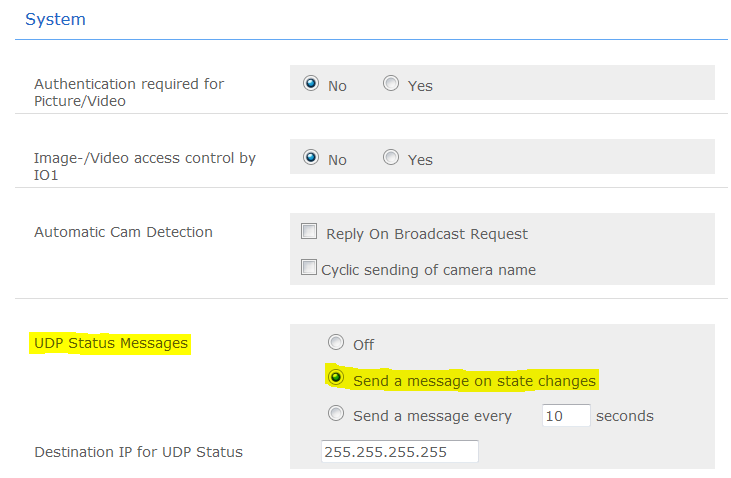731x478 pixels.
Task: Click the Destination IP input field
Action: (399, 451)
